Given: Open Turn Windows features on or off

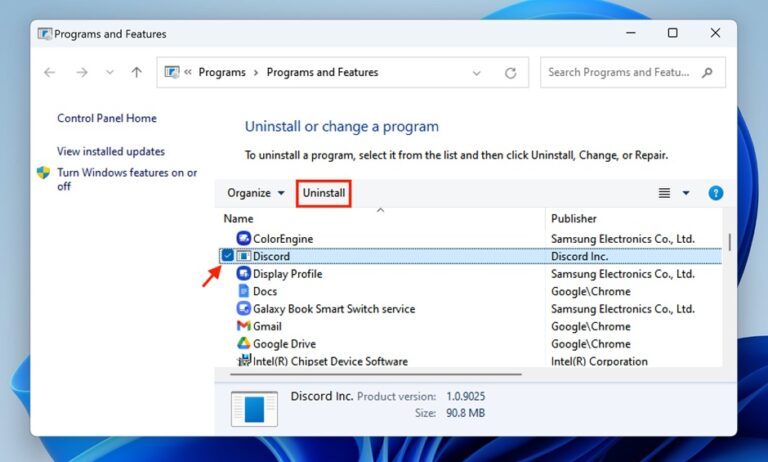Looking at the screenshot, I should (127, 179).
